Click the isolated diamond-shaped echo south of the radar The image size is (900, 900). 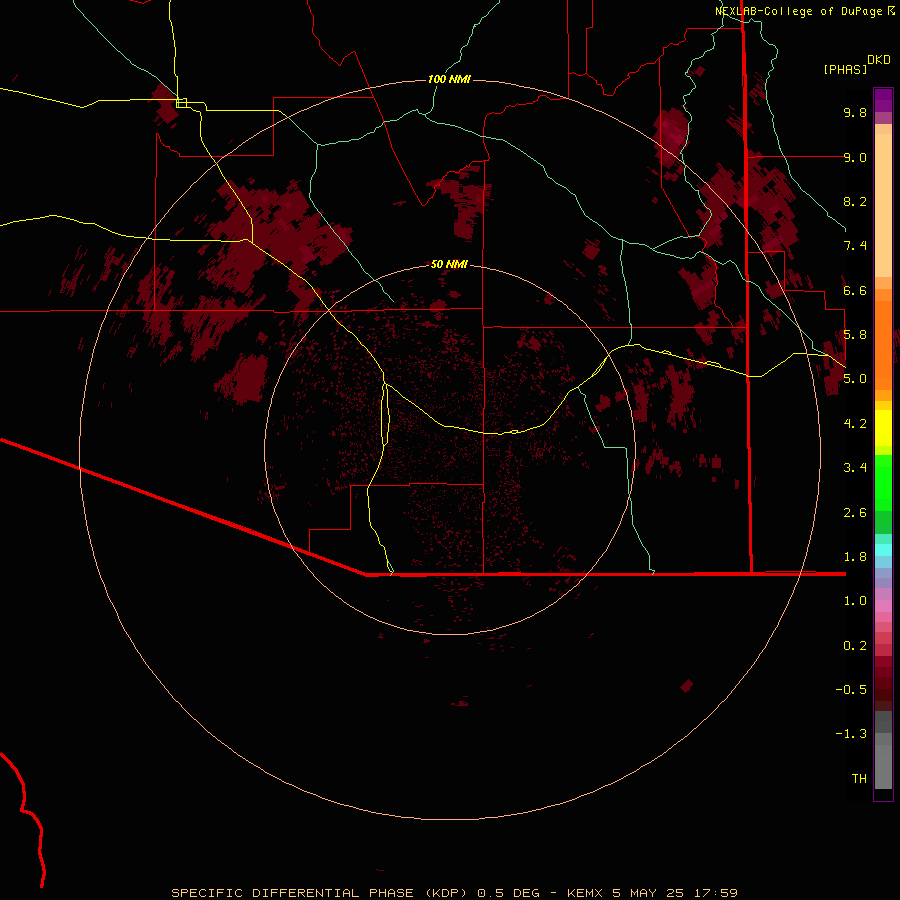pyautogui.click(x=686, y=685)
